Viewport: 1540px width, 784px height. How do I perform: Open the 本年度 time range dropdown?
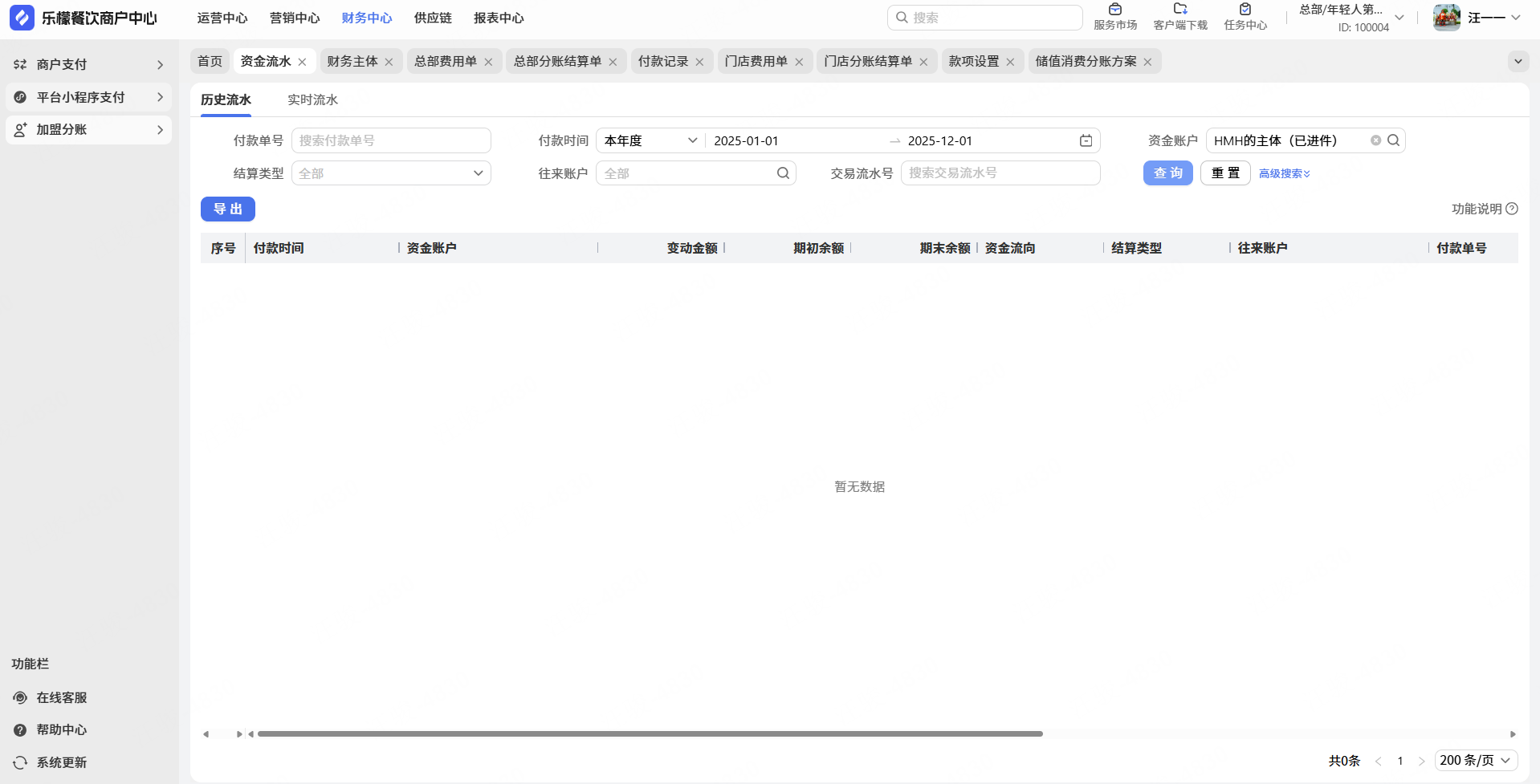pos(650,140)
